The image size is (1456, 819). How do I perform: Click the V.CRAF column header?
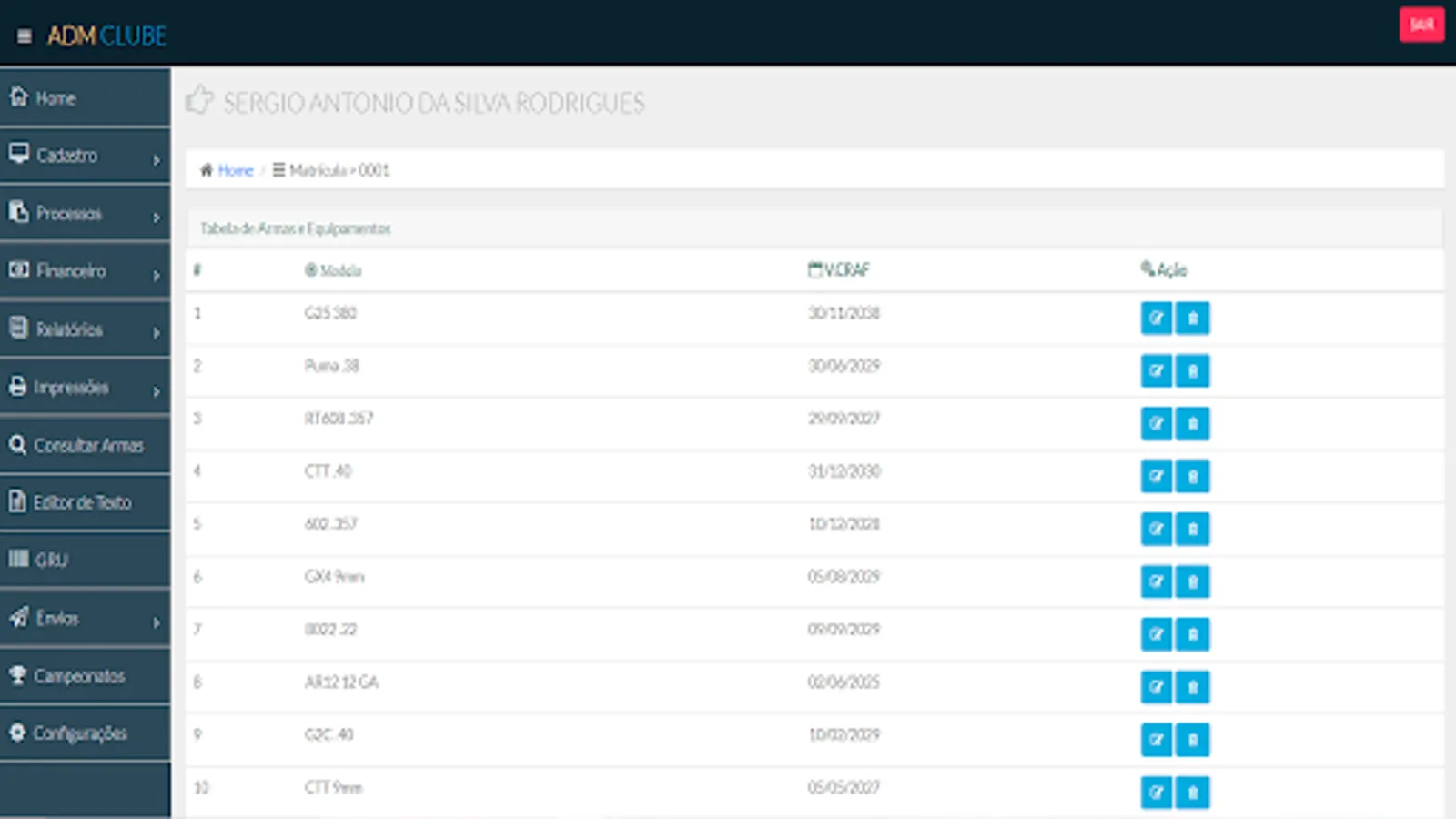839,269
